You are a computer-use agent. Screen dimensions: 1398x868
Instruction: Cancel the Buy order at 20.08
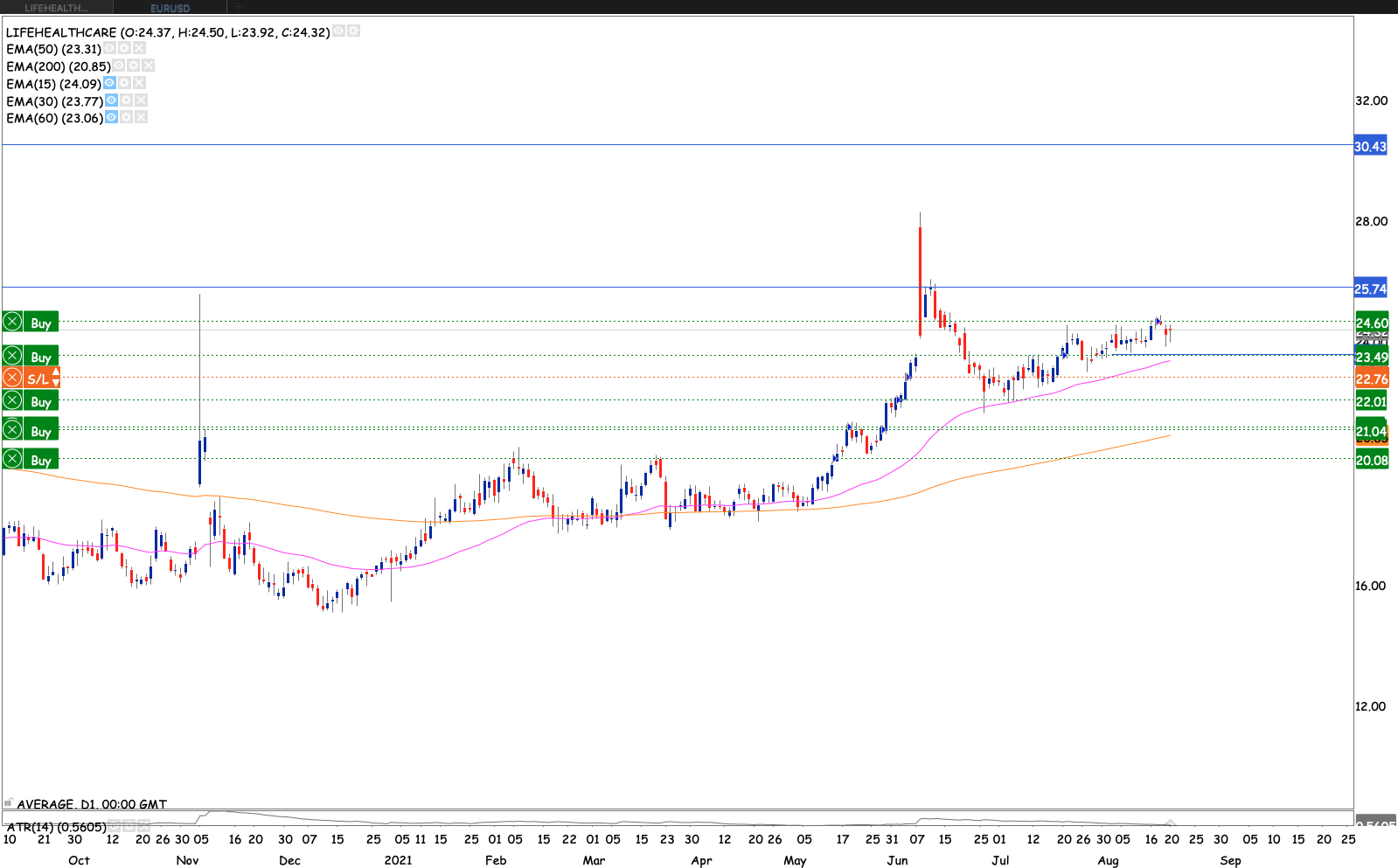tap(12, 459)
